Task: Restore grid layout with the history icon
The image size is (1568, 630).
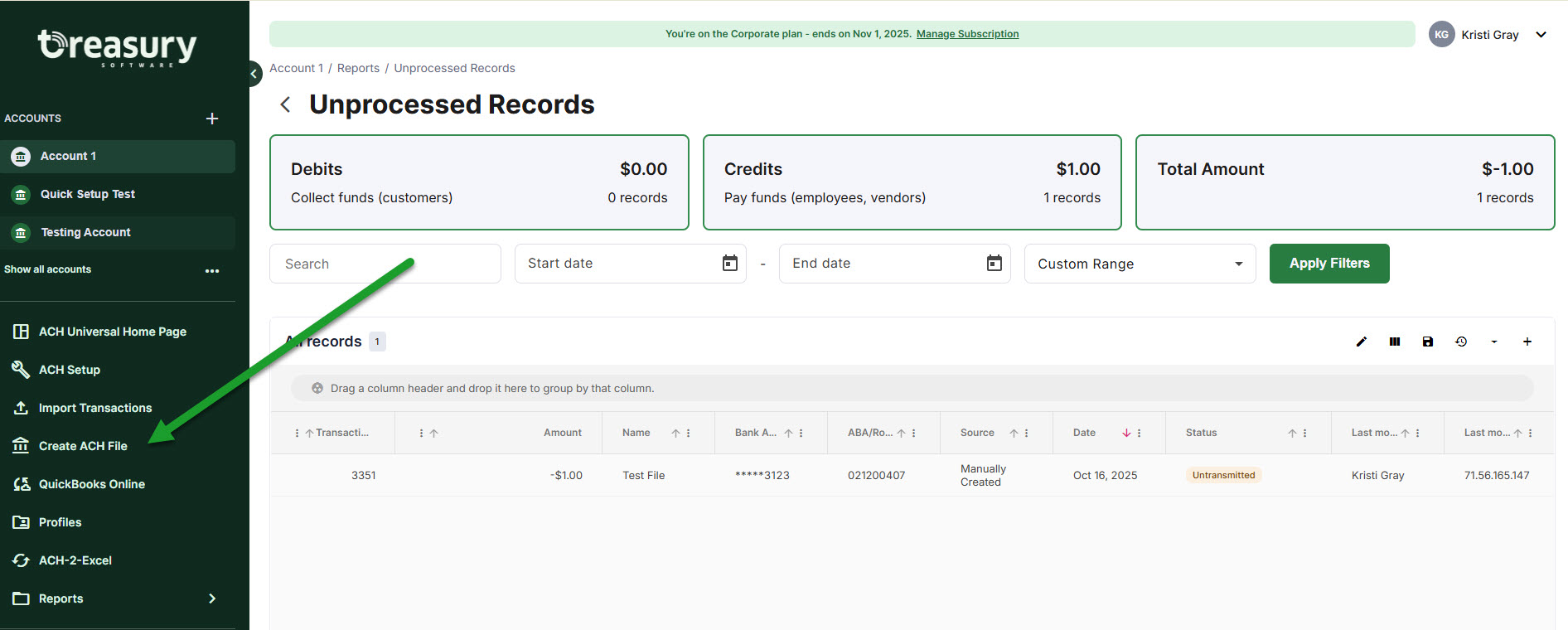Action: tap(1461, 342)
